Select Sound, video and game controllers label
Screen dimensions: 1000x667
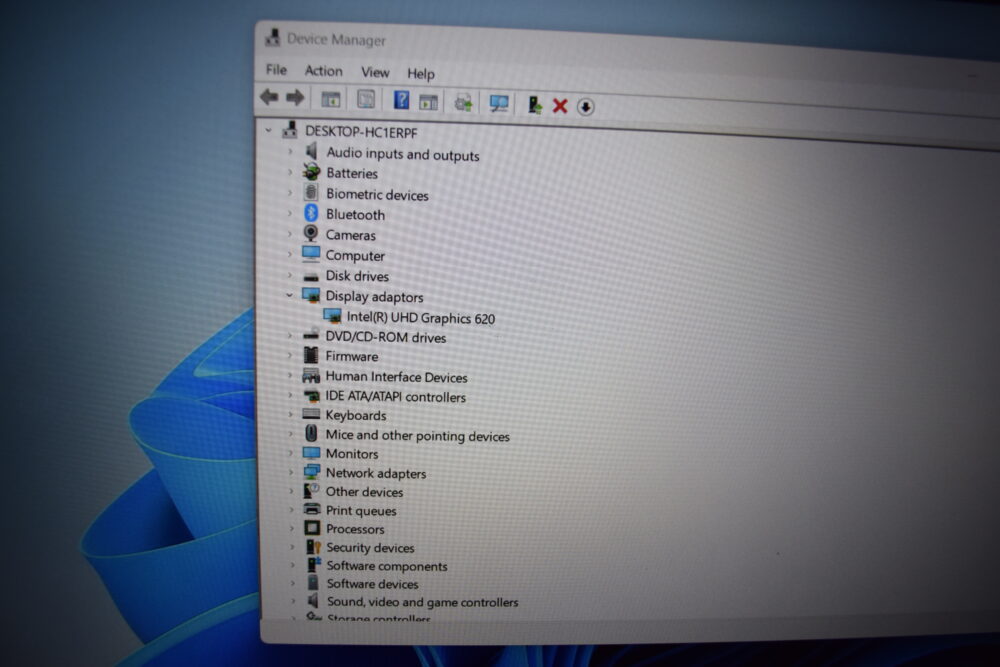pos(422,602)
